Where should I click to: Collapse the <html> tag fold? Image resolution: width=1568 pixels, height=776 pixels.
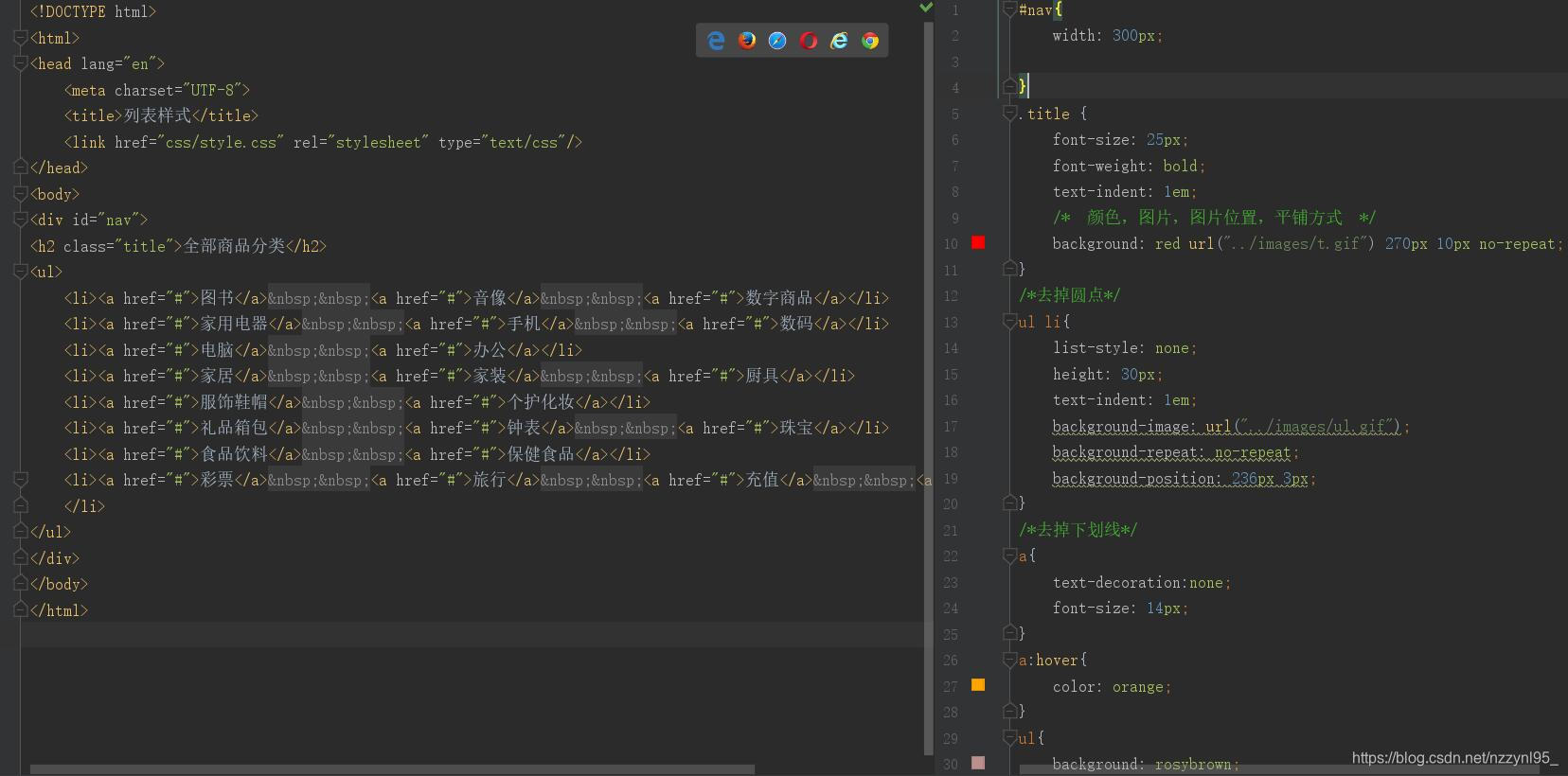pyautogui.click(x=21, y=38)
